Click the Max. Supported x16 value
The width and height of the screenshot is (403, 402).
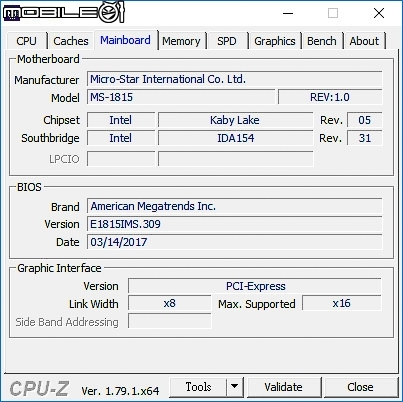[342, 303]
